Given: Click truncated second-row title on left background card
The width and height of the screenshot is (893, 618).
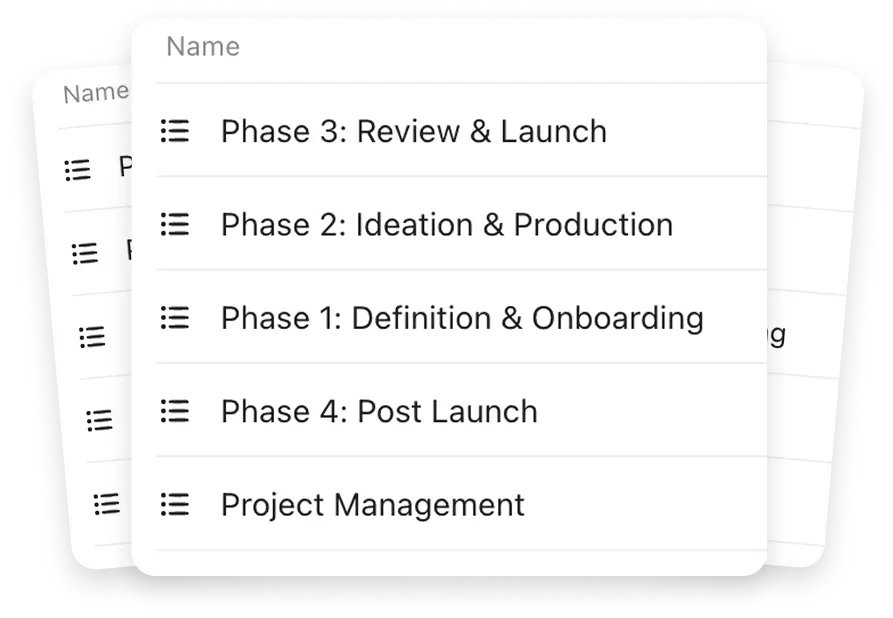Looking at the screenshot, I should click(129, 250).
